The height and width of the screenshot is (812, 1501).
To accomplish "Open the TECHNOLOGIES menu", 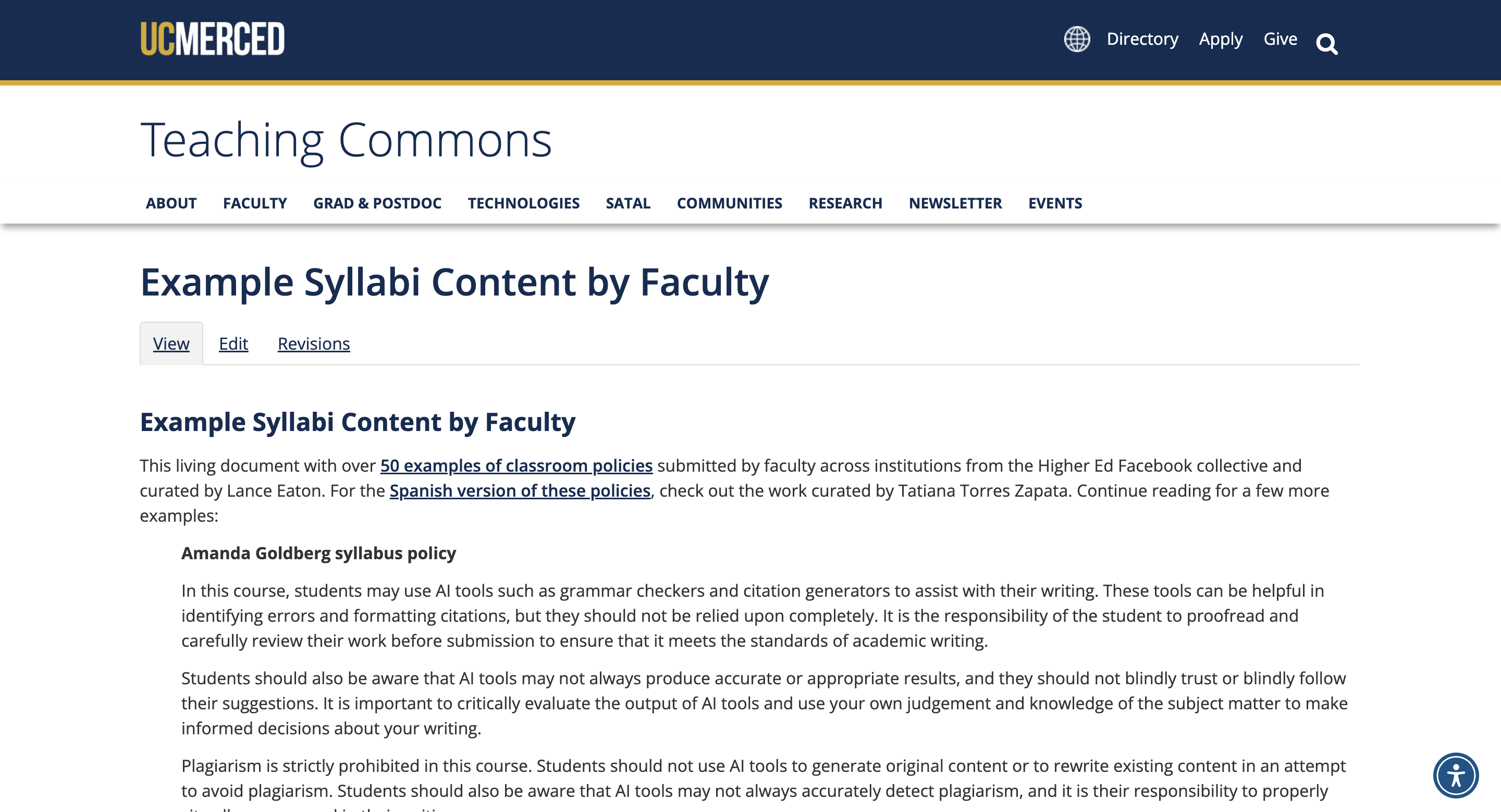I will pos(523,203).
